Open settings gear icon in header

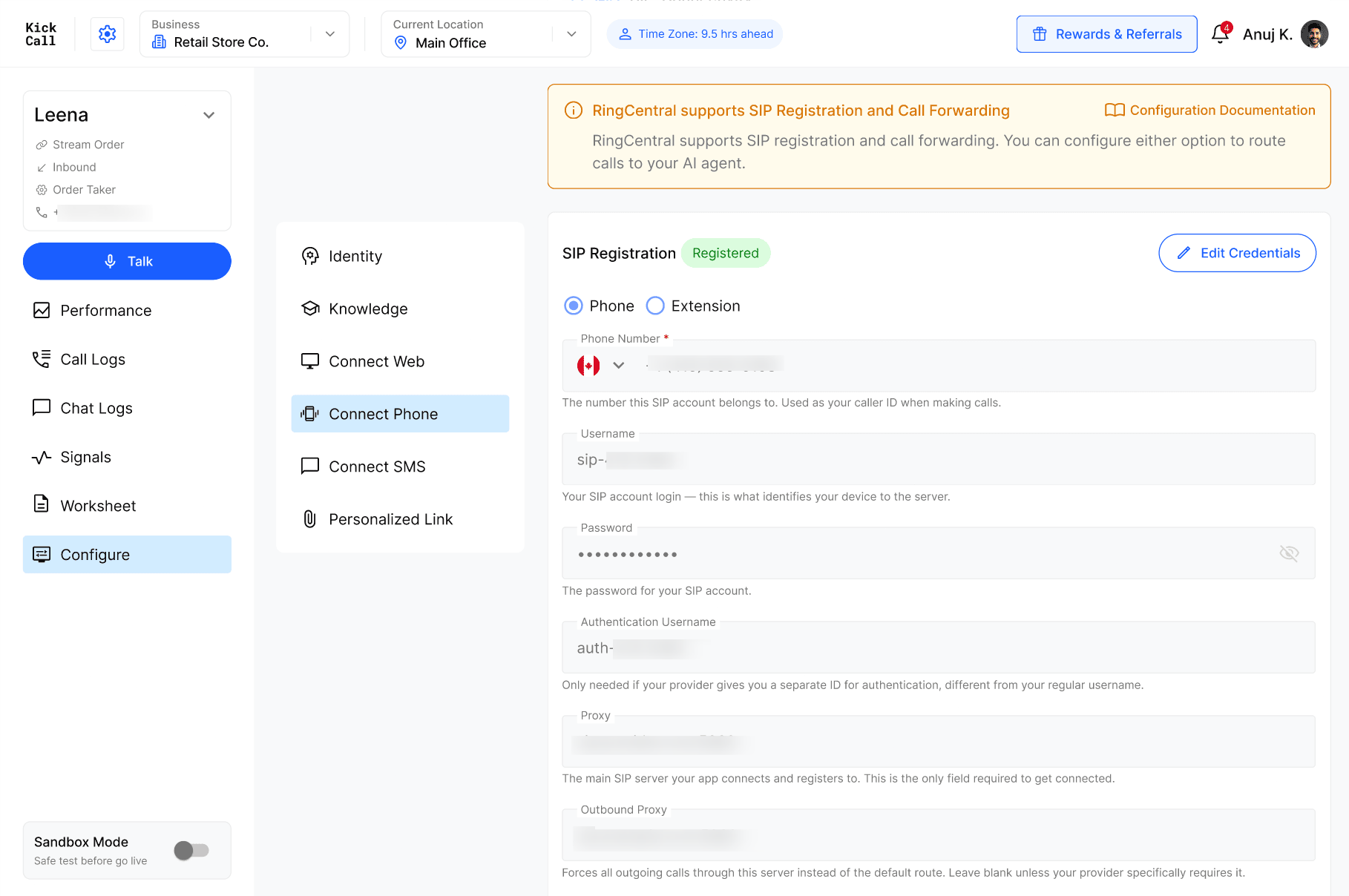click(108, 34)
